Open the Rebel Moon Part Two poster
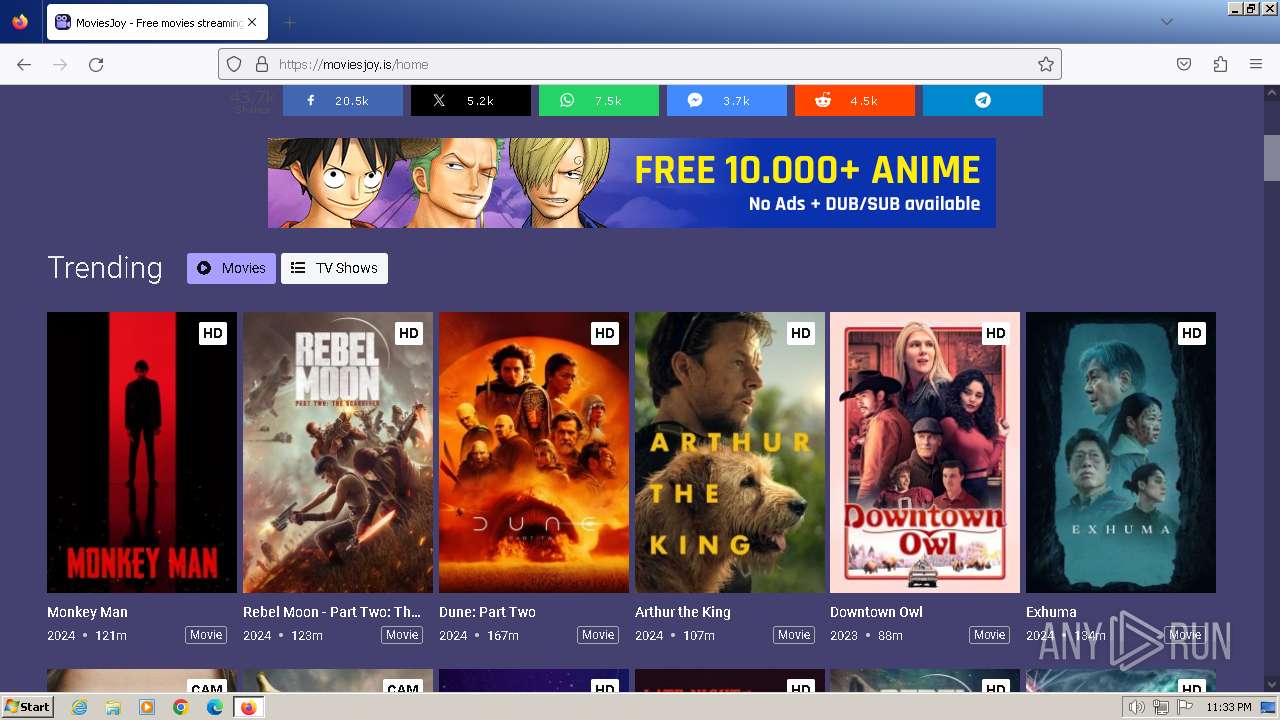Image resolution: width=1280 pixels, height=720 pixels. [x=338, y=452]
